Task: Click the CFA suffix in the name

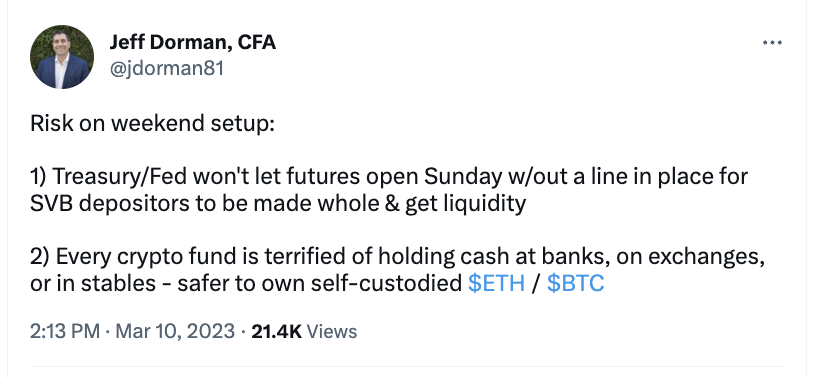Action: (257, 43)
